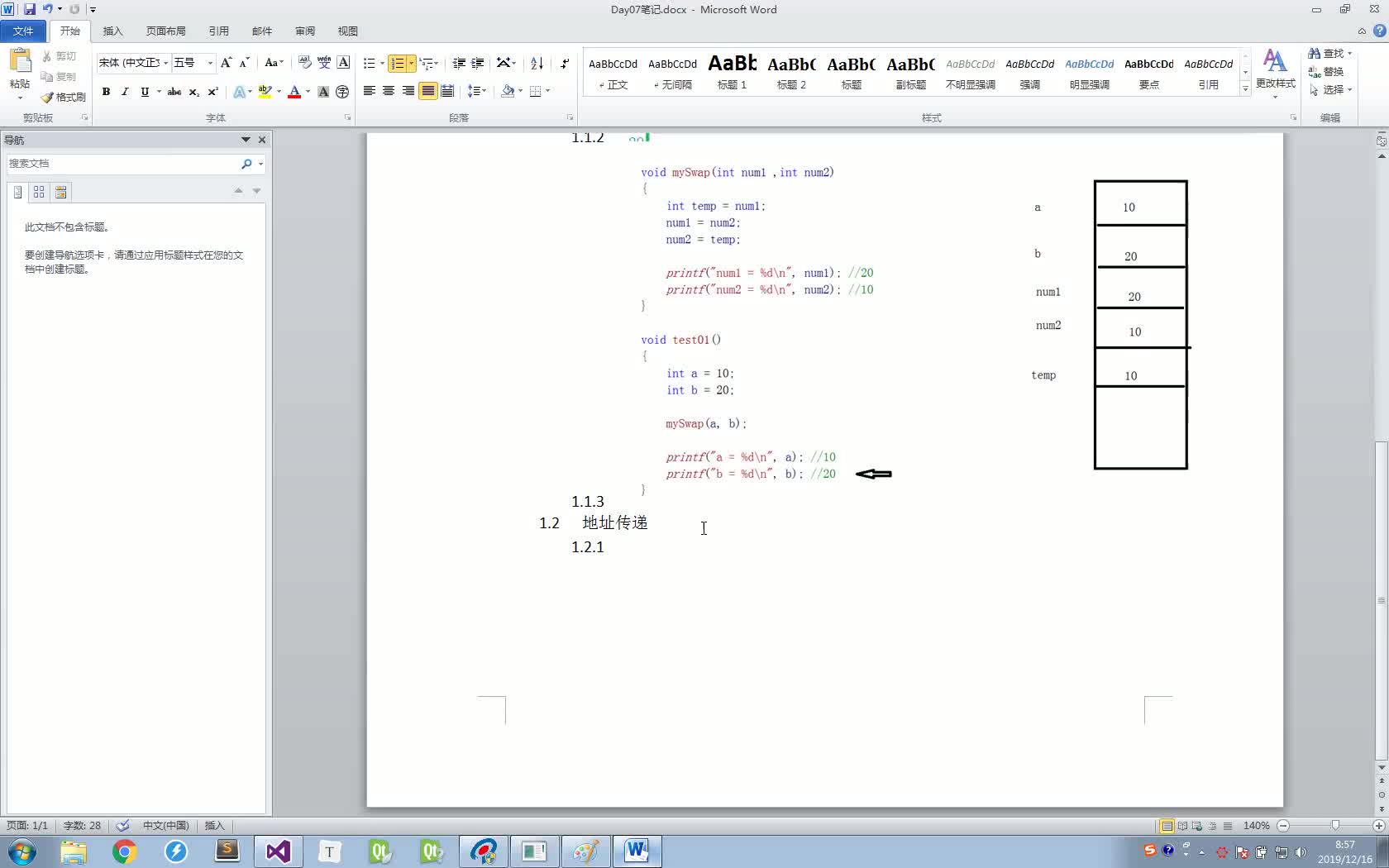Grow font size with the A-up icon
The width and height of the screenshot is (1389, 868).
pos(226,63)
